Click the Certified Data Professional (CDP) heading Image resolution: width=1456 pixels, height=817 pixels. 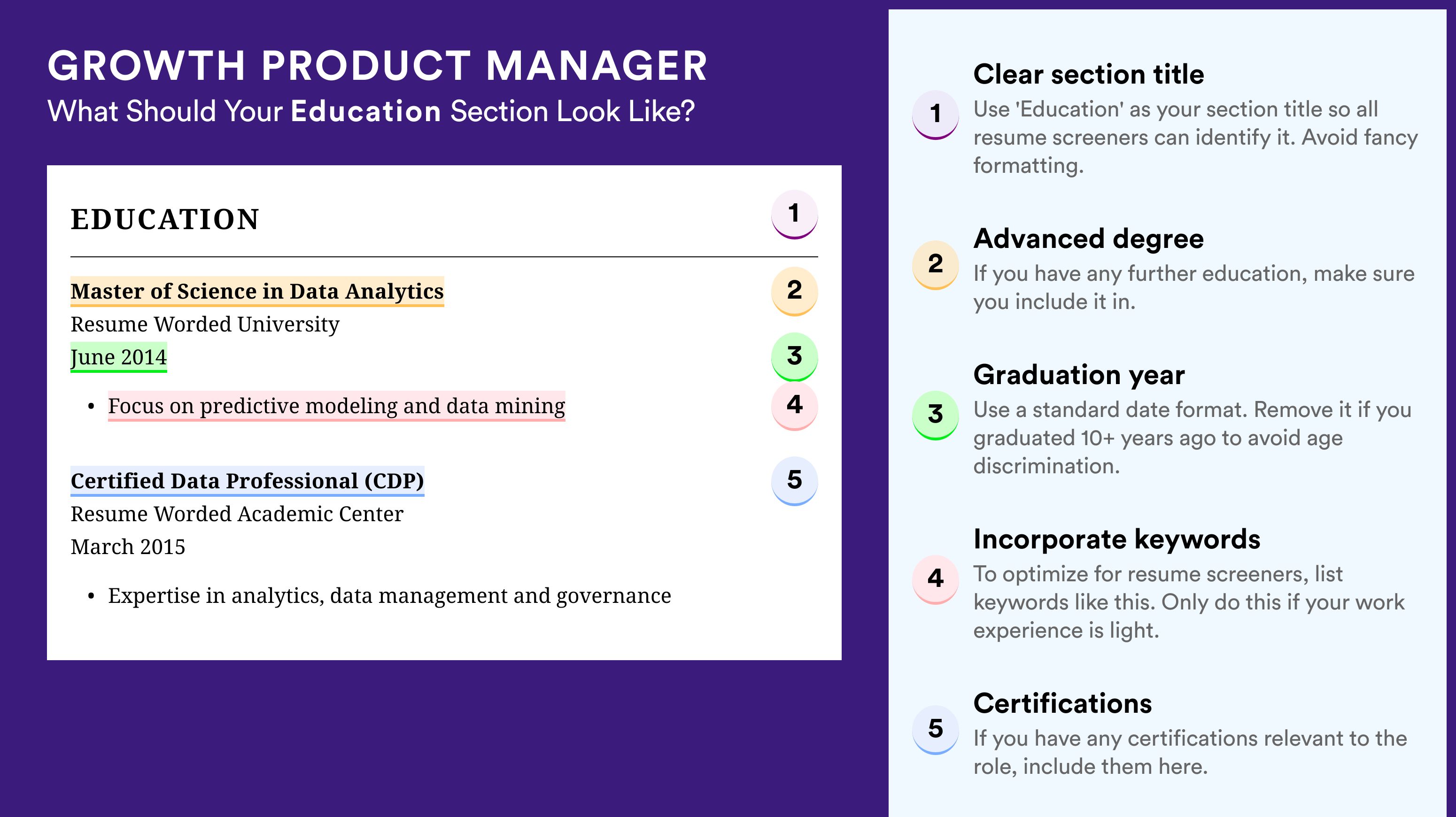tap(247, 481)
